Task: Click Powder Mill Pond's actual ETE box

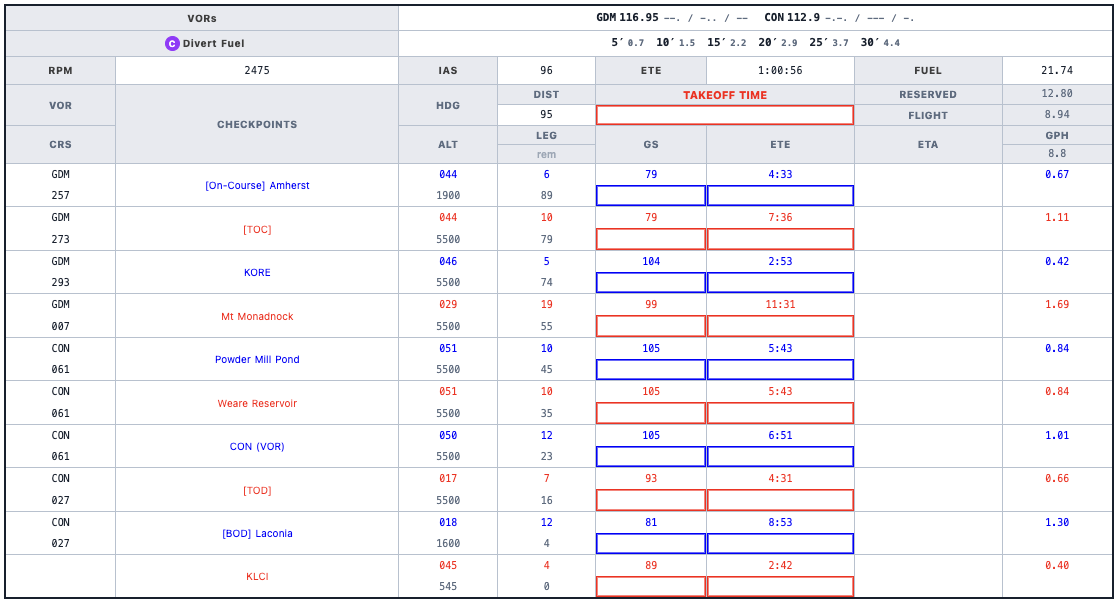Action: point(780,370)
